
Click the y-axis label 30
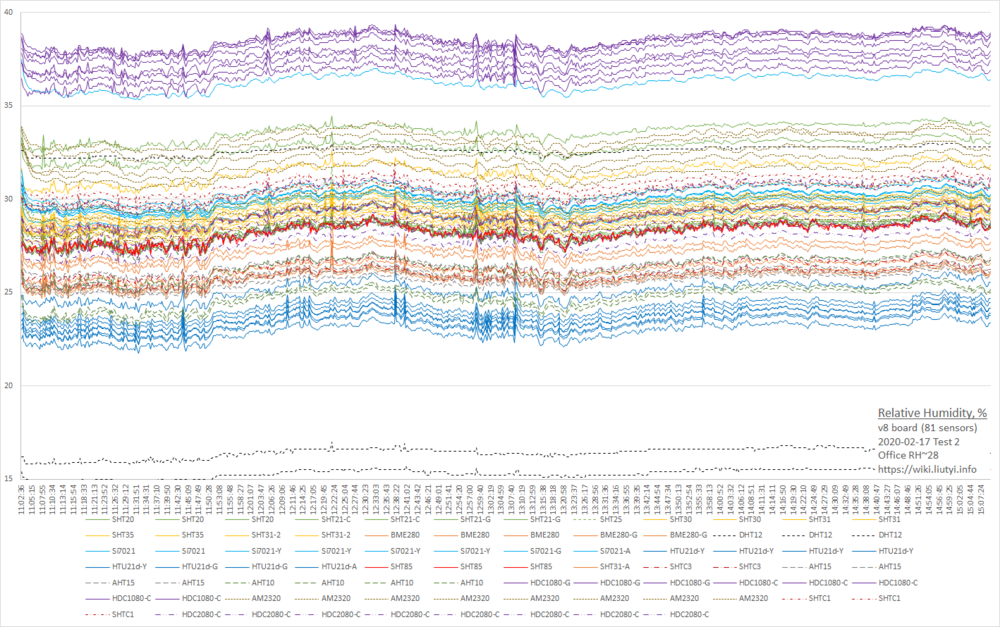8,199
